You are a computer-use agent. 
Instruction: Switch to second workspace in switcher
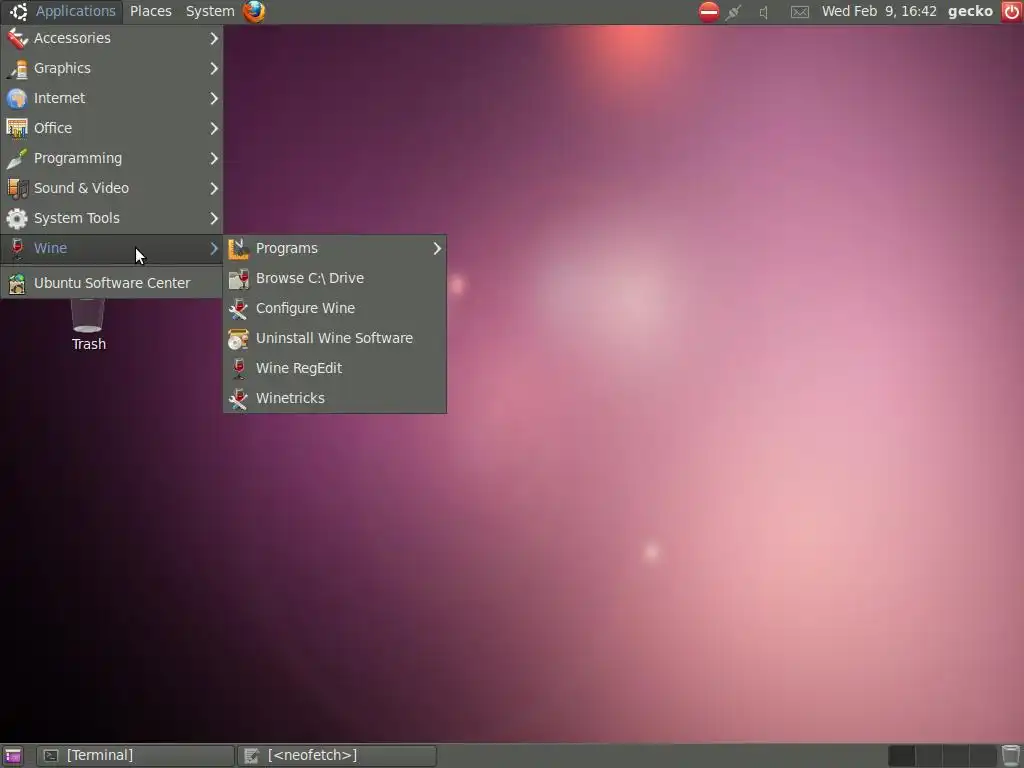(x=929, y=756)
